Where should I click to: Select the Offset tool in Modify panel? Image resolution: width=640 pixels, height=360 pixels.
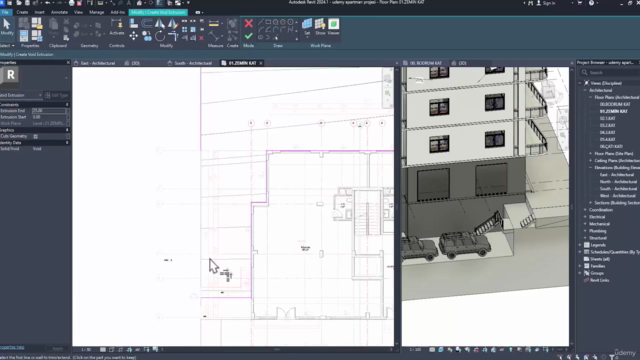click(x=147, y=24)
